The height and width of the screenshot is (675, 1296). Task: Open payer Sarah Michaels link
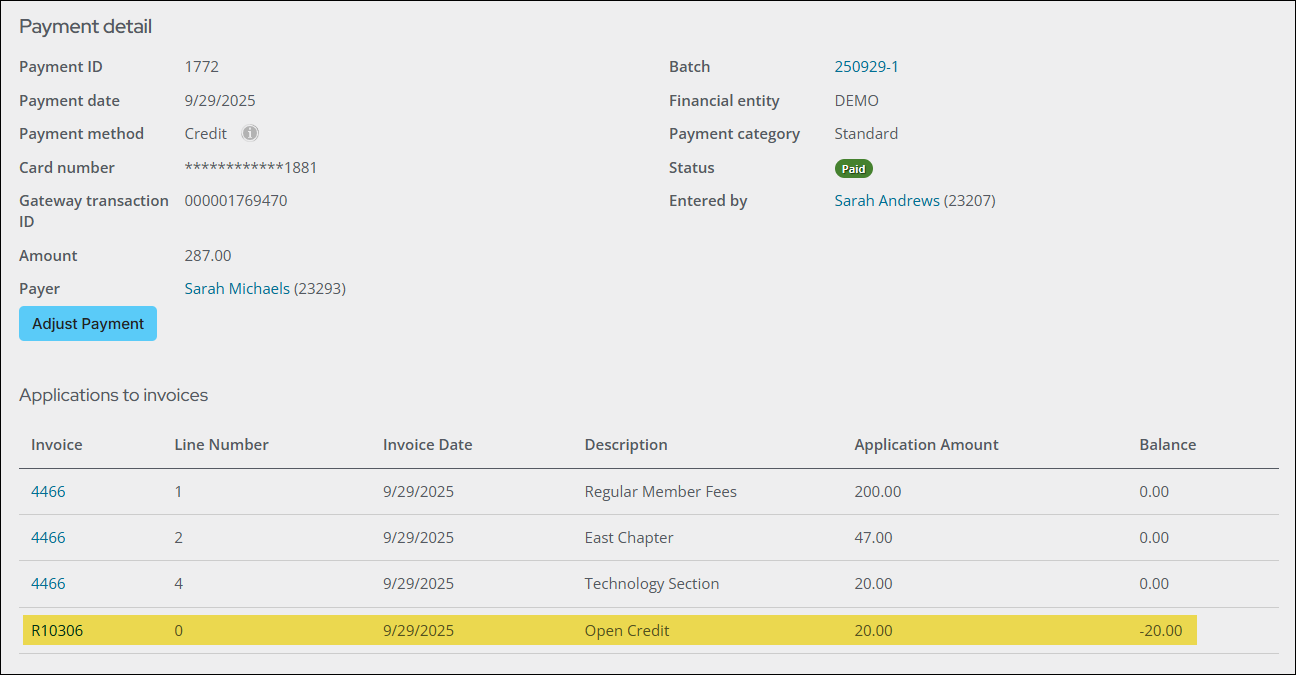coord(237,289)
